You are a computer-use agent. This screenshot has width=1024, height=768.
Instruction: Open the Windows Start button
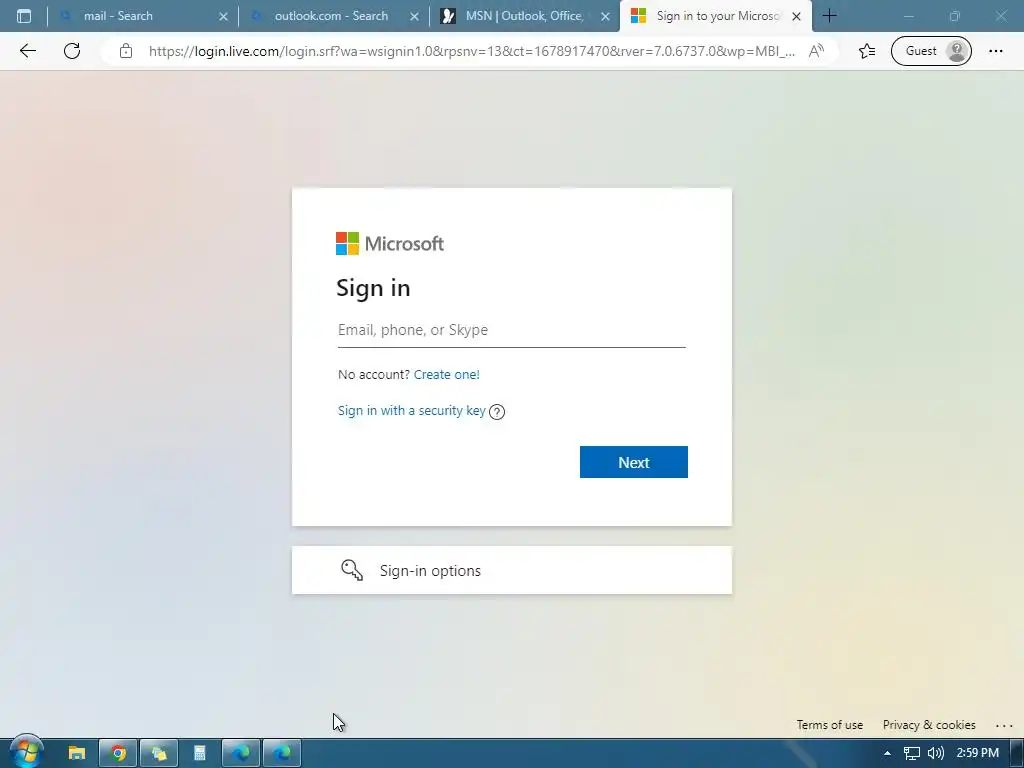click(26, 752)
